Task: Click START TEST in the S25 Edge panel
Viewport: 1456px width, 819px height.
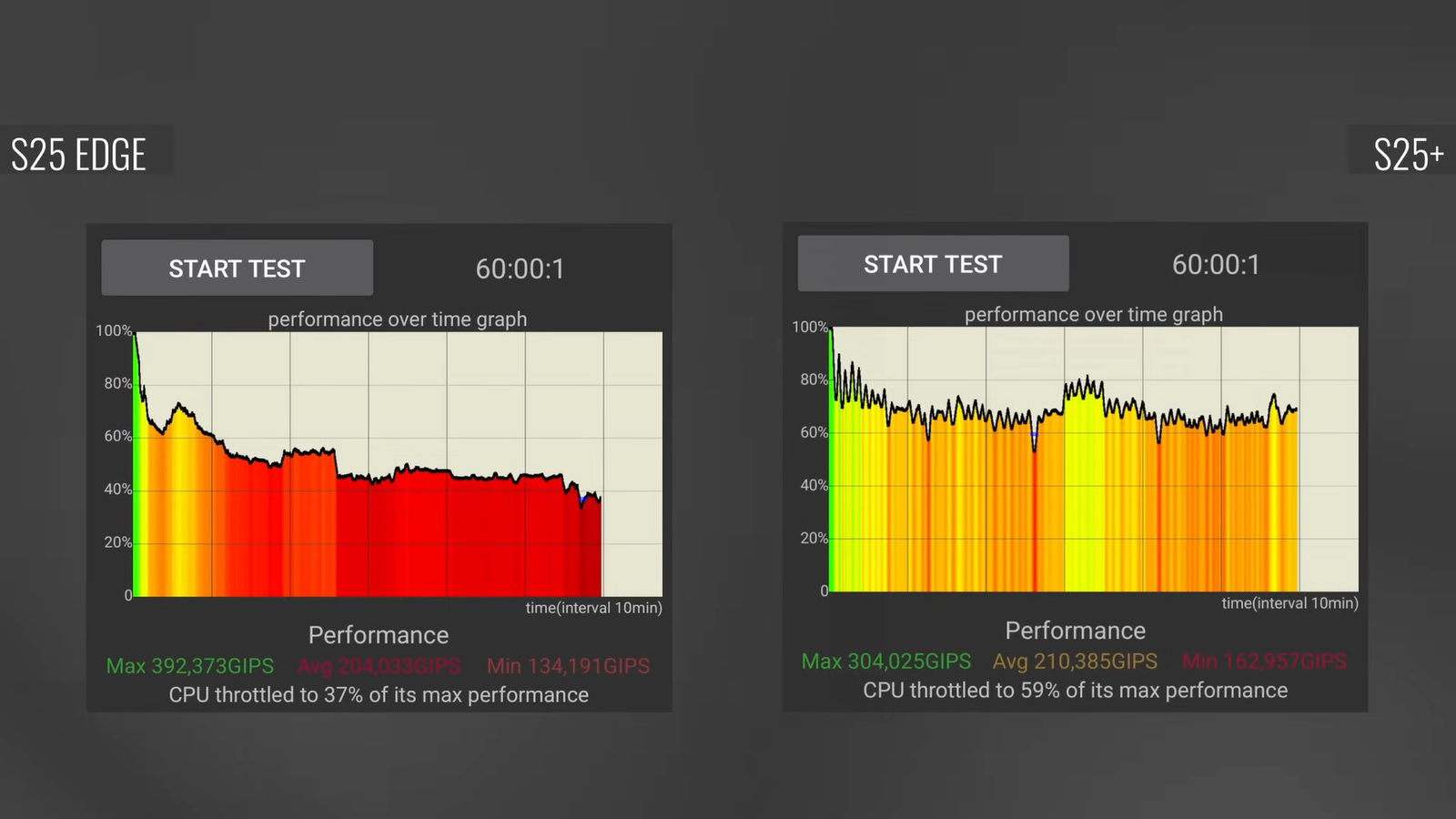Action: coord(237,268)
